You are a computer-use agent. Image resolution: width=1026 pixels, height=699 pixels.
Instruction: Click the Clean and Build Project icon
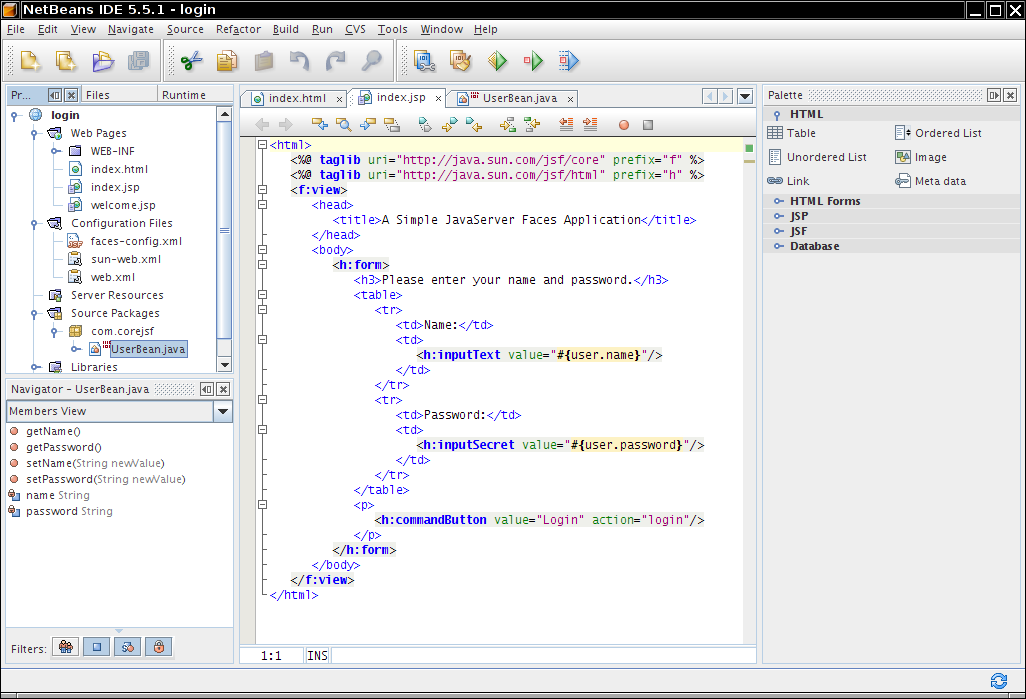tap(461, 61)
